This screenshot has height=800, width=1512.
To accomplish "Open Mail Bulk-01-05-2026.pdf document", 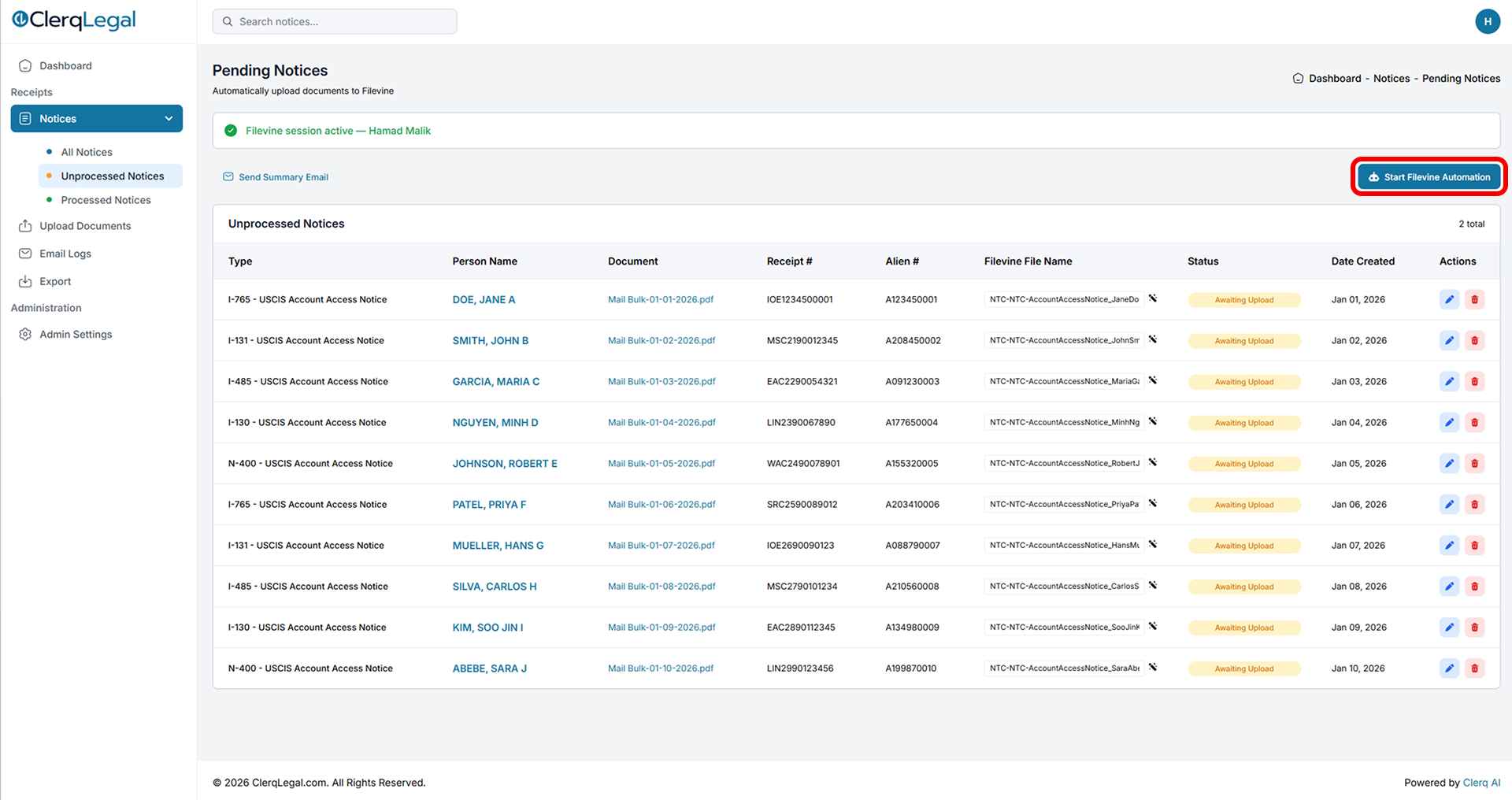I will point(661,464).
